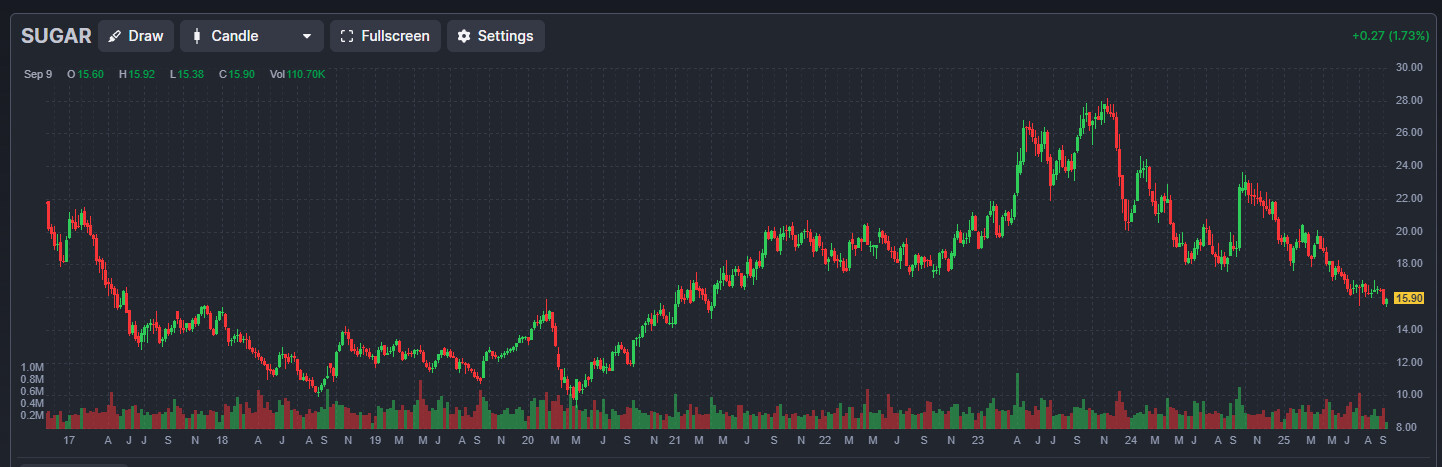Click the Sep 9 date in legend
Screen dimensions: 1442x467
pyautogui.click(x=38, y=74)
